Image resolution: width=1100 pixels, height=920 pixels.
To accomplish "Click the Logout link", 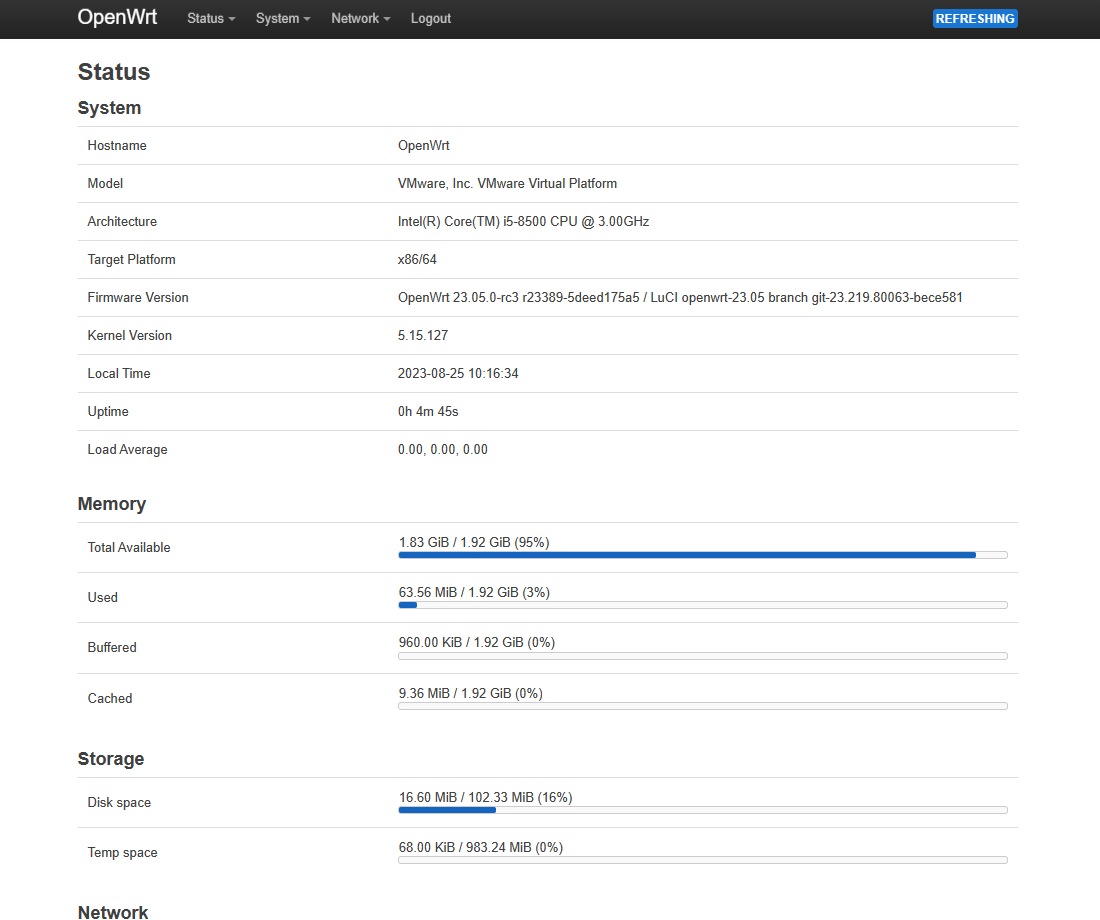I will click(x=431, y=18).
